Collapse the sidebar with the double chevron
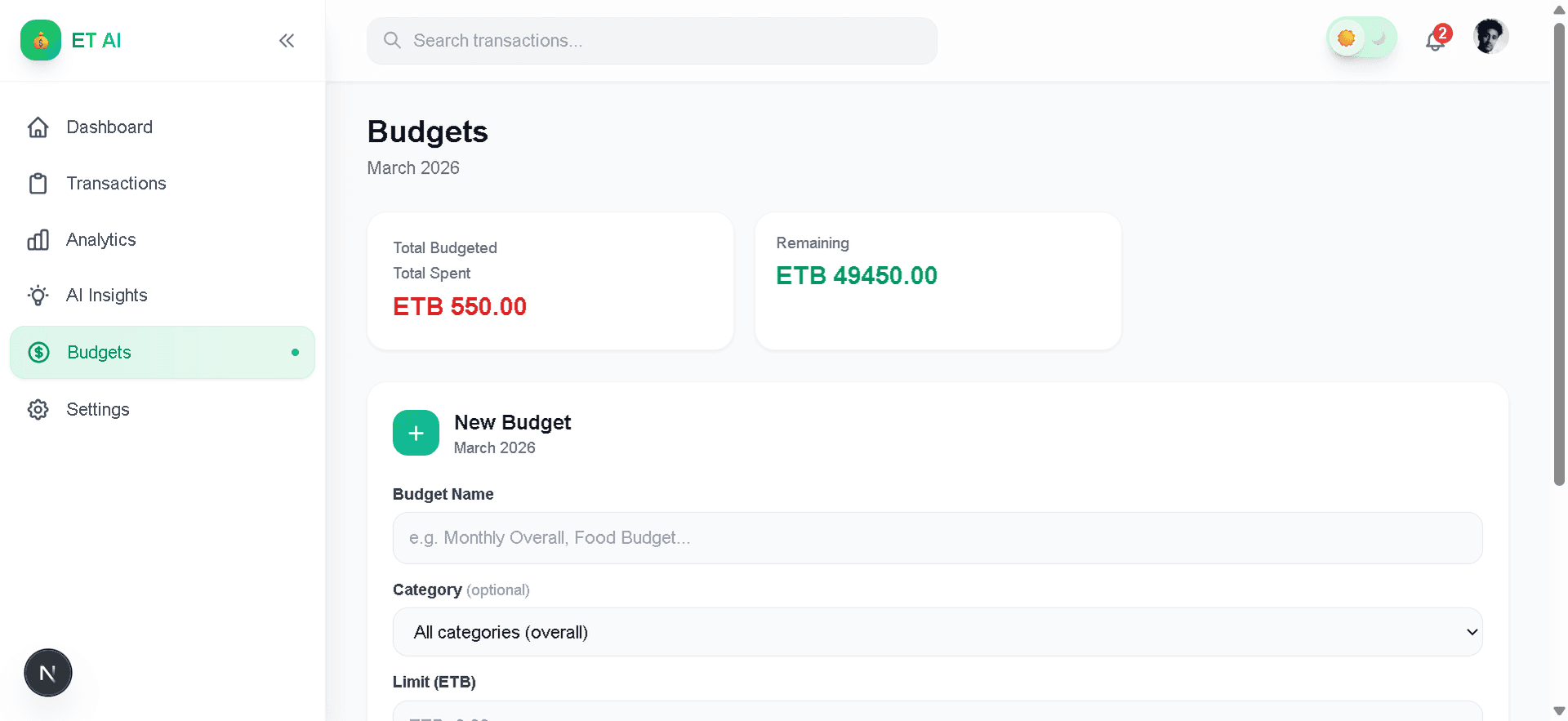The width and height of the screenshot is (1568, 721). [287, 40]
